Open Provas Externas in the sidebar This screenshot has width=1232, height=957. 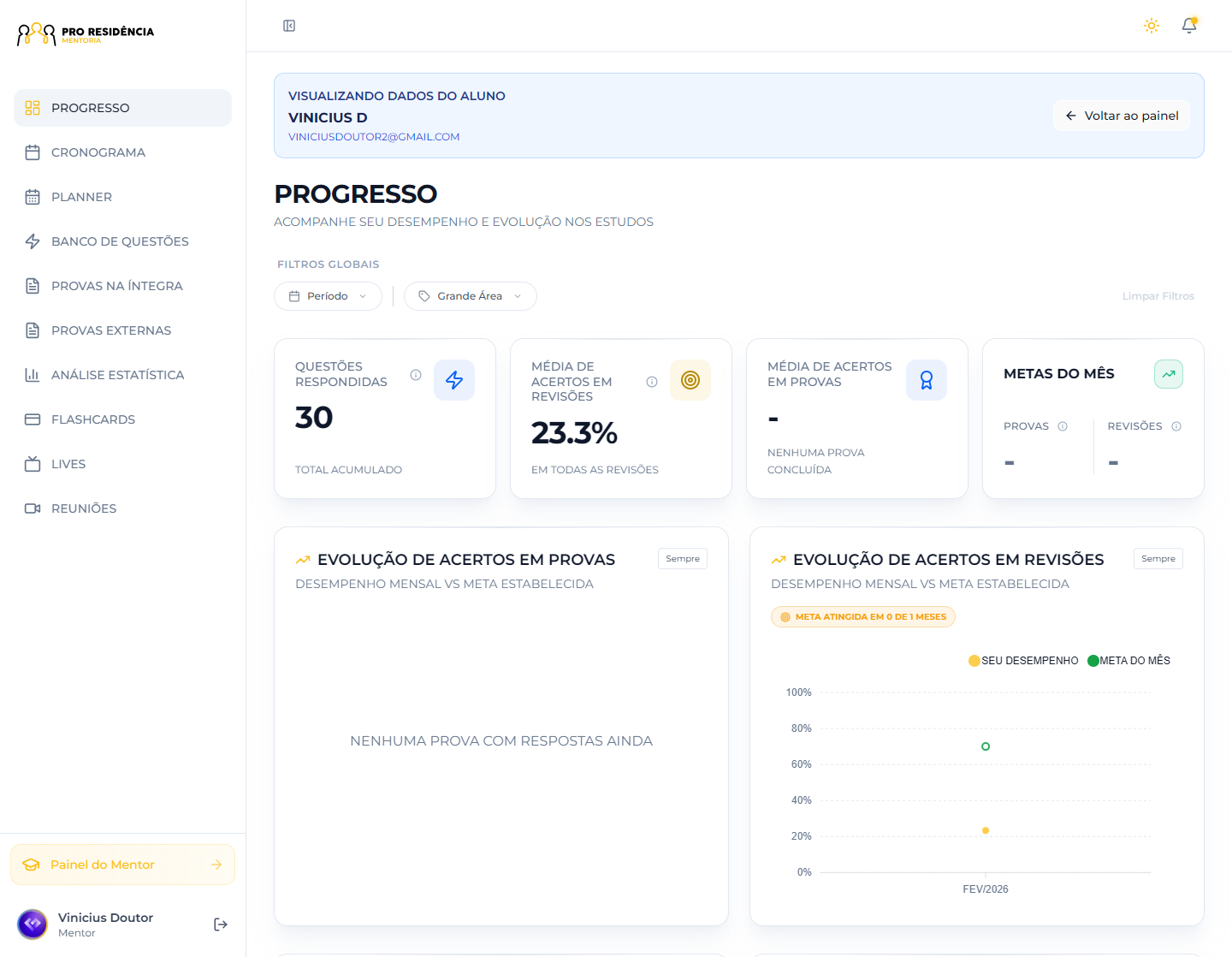point(122,330)
